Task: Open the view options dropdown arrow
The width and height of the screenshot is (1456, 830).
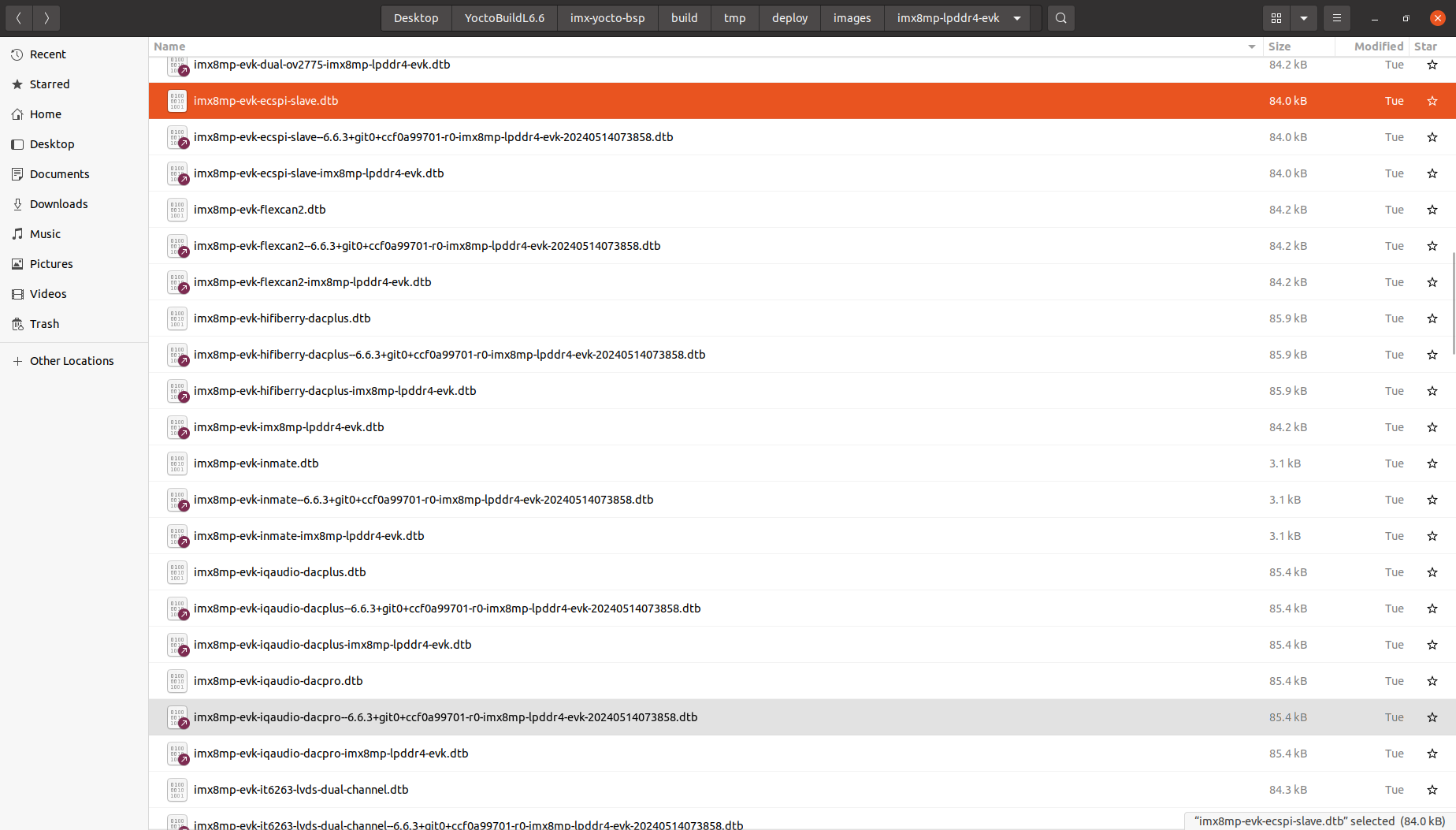Action: 1303,17
